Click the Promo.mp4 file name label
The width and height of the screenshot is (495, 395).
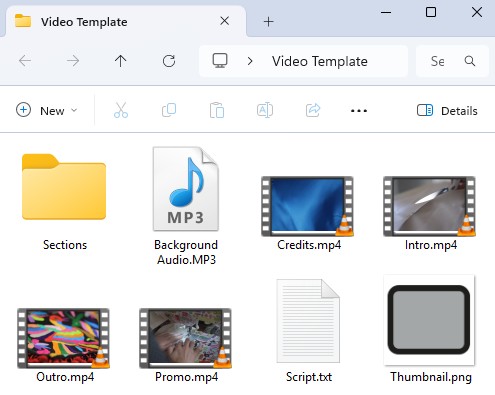186,377
